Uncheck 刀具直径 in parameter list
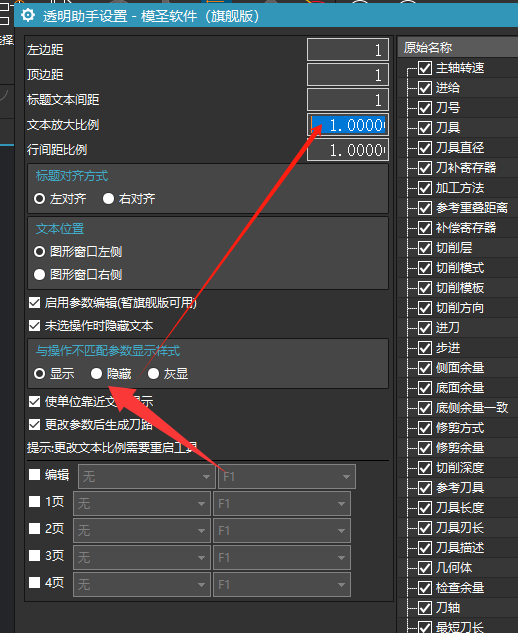 coord(425,148)
